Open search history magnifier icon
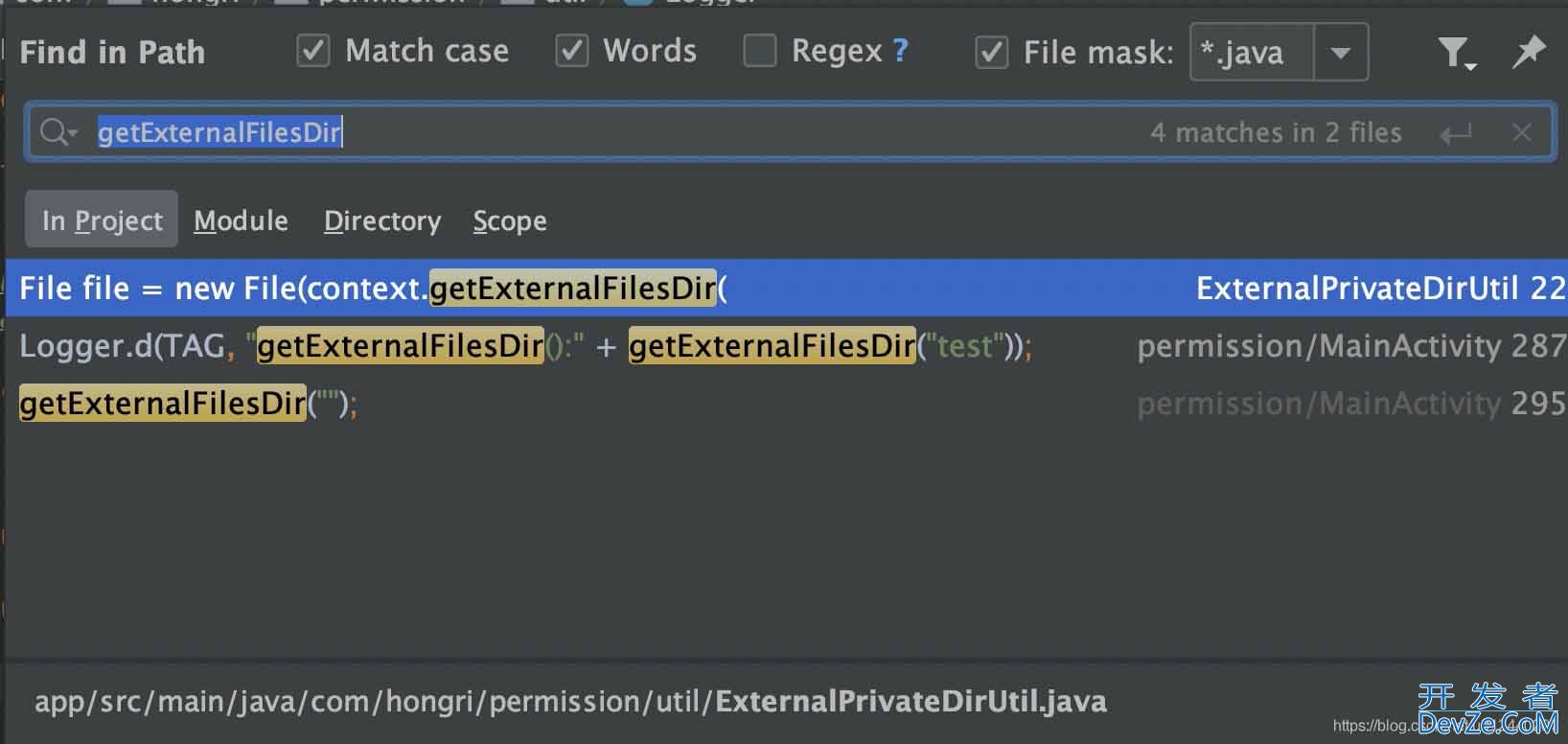Image resolution: width=1568 pixels, height=744 pixels. (58, 132)
